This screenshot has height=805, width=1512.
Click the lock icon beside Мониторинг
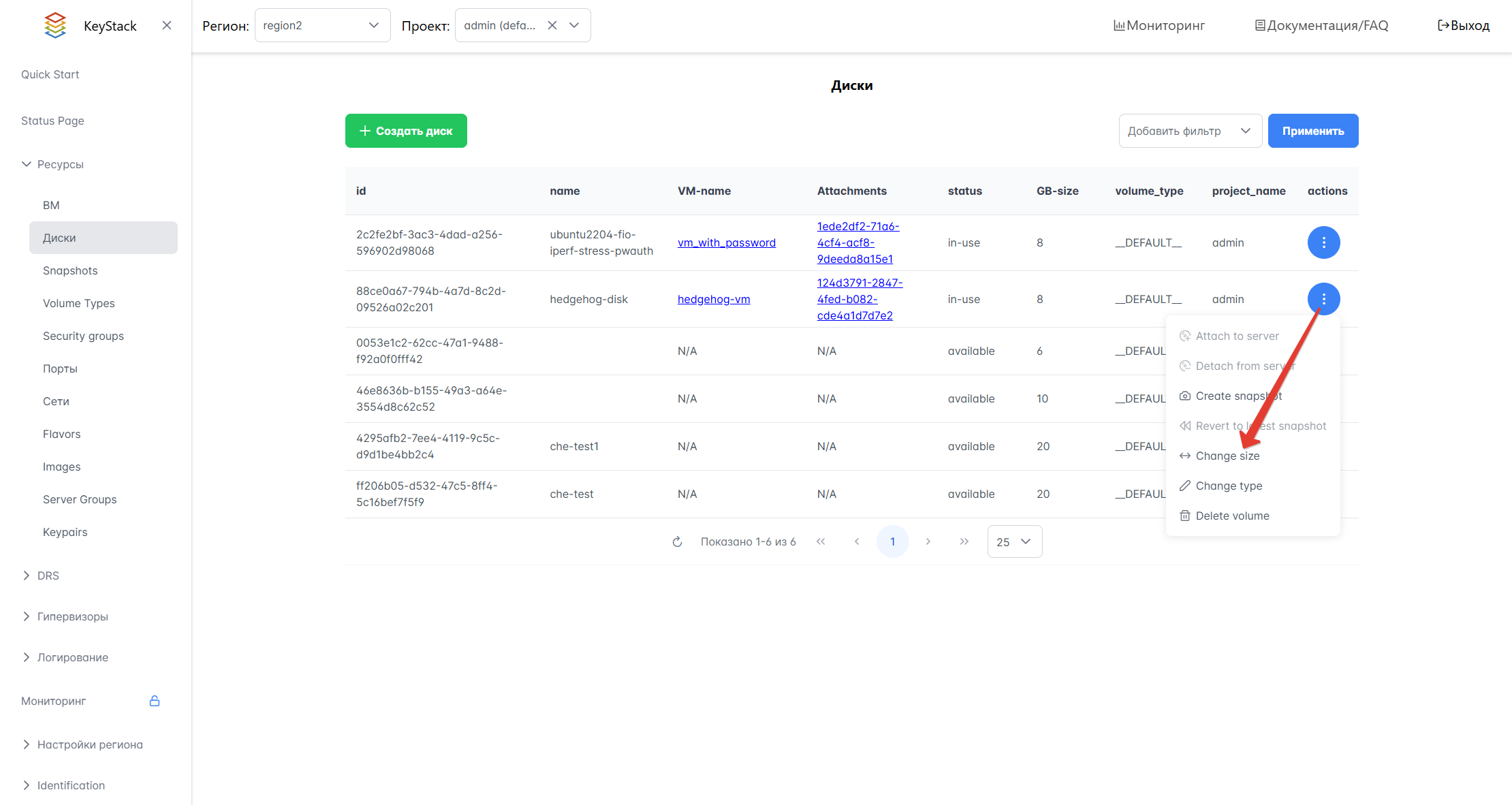tap(155, 701)
